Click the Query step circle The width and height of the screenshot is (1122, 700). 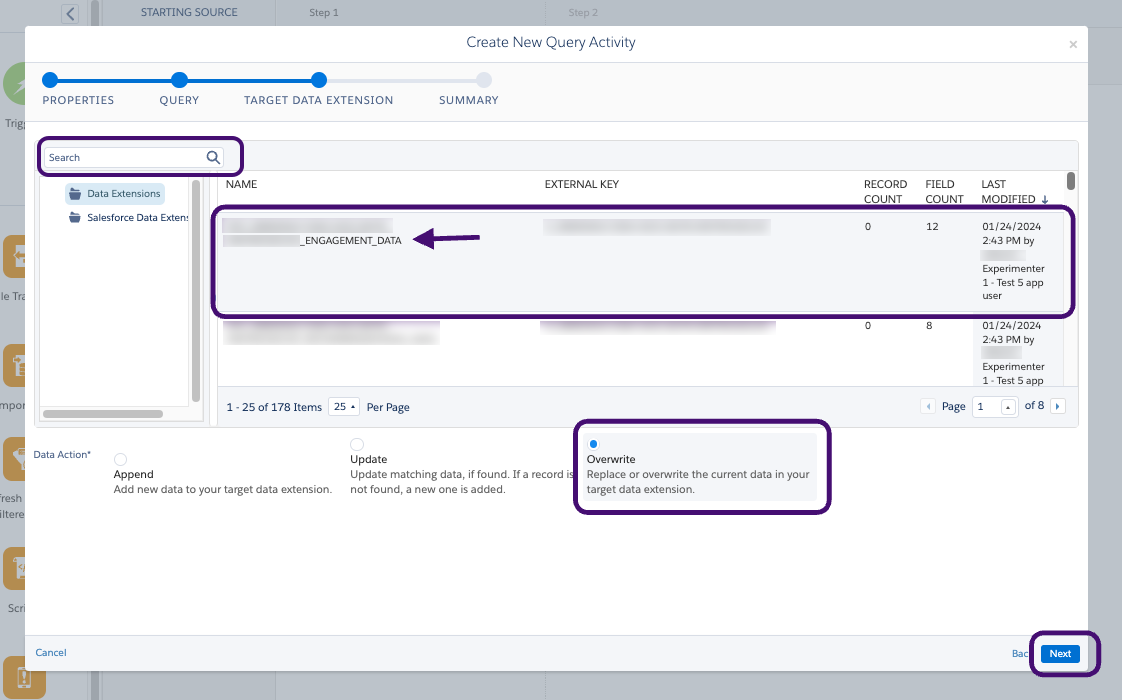coord(179,80)
